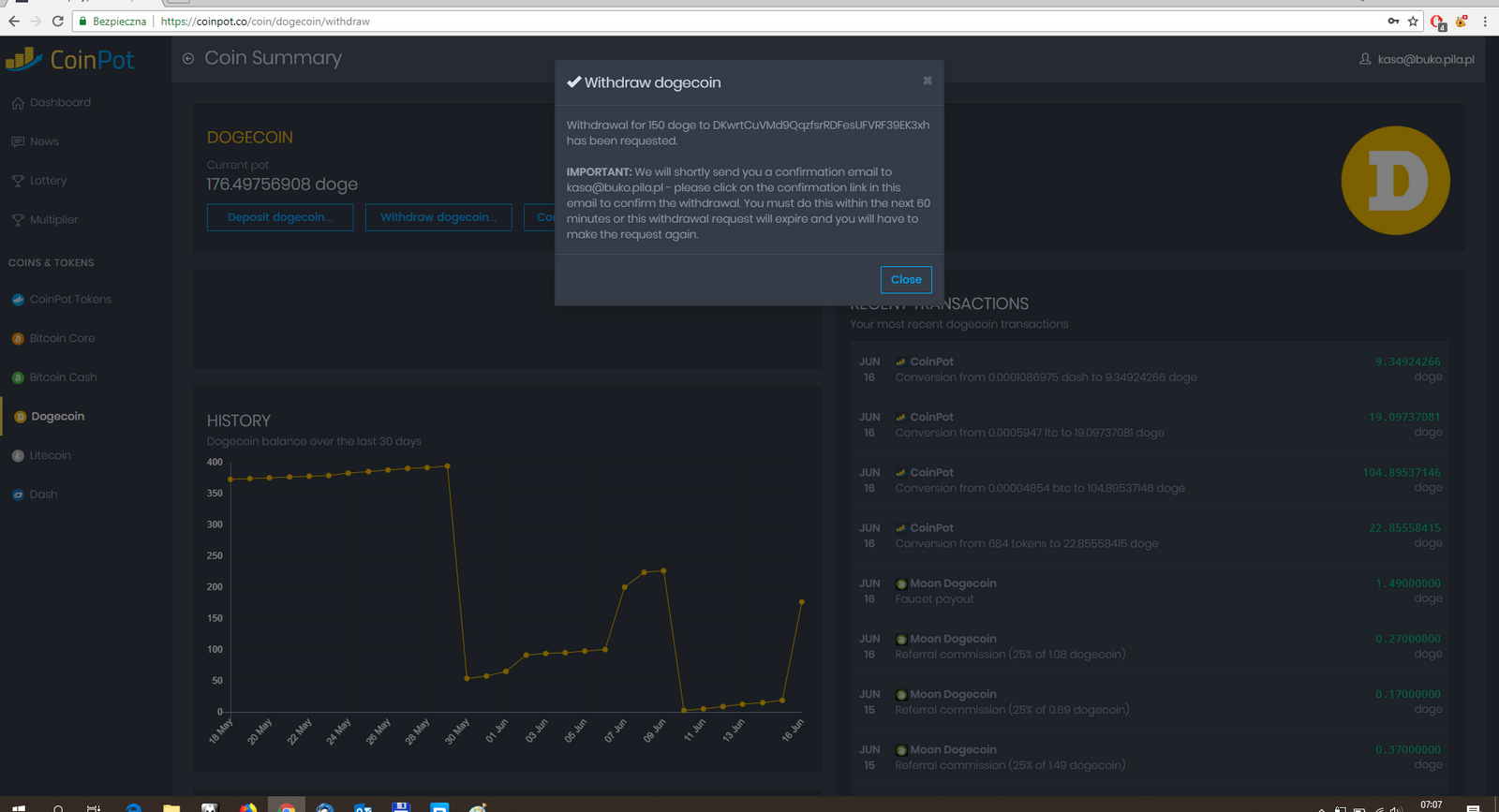Click the News chat icon
The image size is (1499, 812).
(x=18, y=142)
